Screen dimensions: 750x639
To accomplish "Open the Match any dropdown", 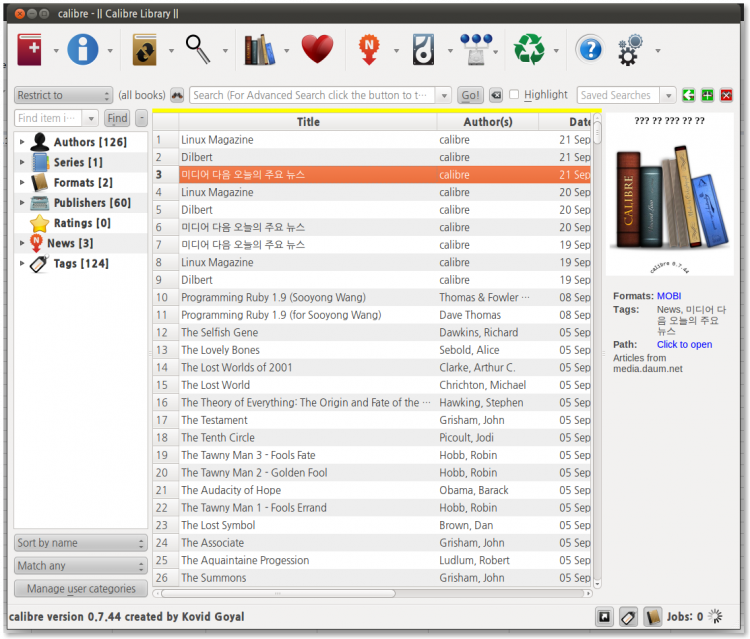I will (x=80, y=566).
